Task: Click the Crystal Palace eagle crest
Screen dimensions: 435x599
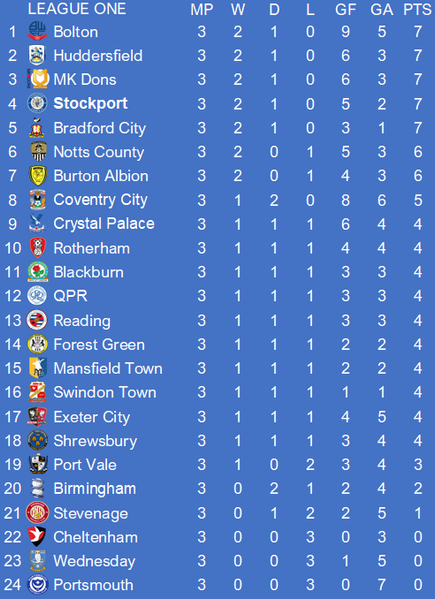Action: coord(37,223)
